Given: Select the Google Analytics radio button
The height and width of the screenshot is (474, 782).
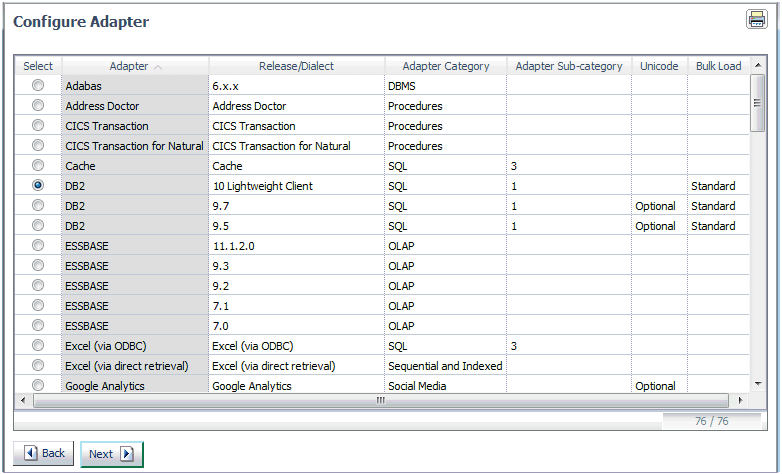Looking at the screenshot, I should click(x=38, y=385).
